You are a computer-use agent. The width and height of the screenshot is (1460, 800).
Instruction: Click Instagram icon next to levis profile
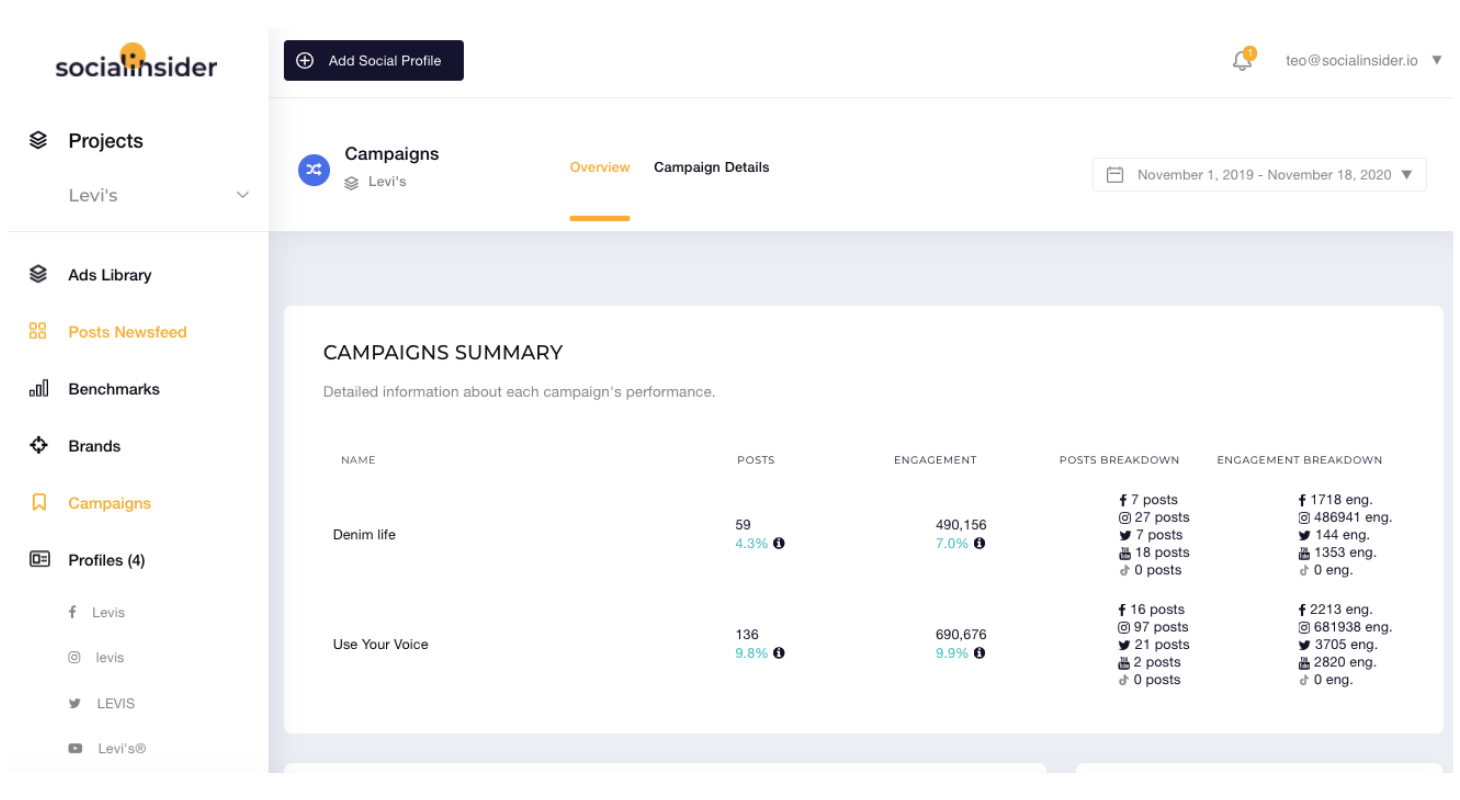pos(74,657)
